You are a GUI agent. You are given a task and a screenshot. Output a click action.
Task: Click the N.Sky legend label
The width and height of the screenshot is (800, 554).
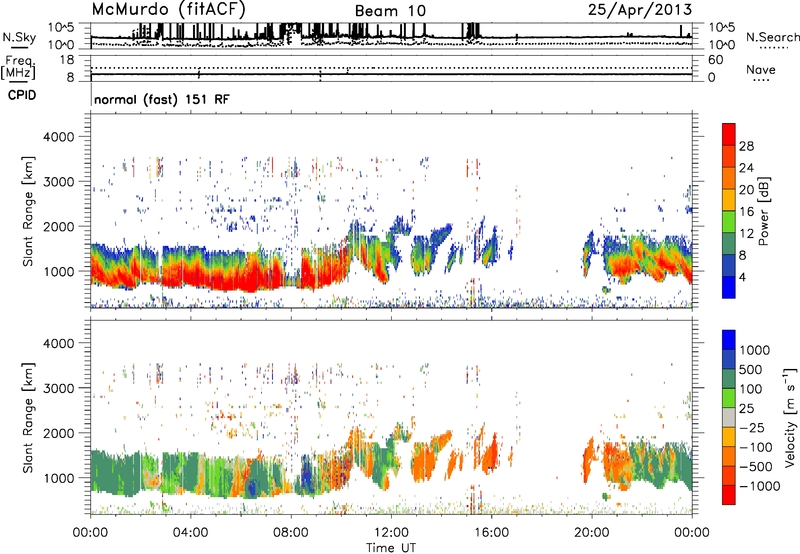[19, 38]
